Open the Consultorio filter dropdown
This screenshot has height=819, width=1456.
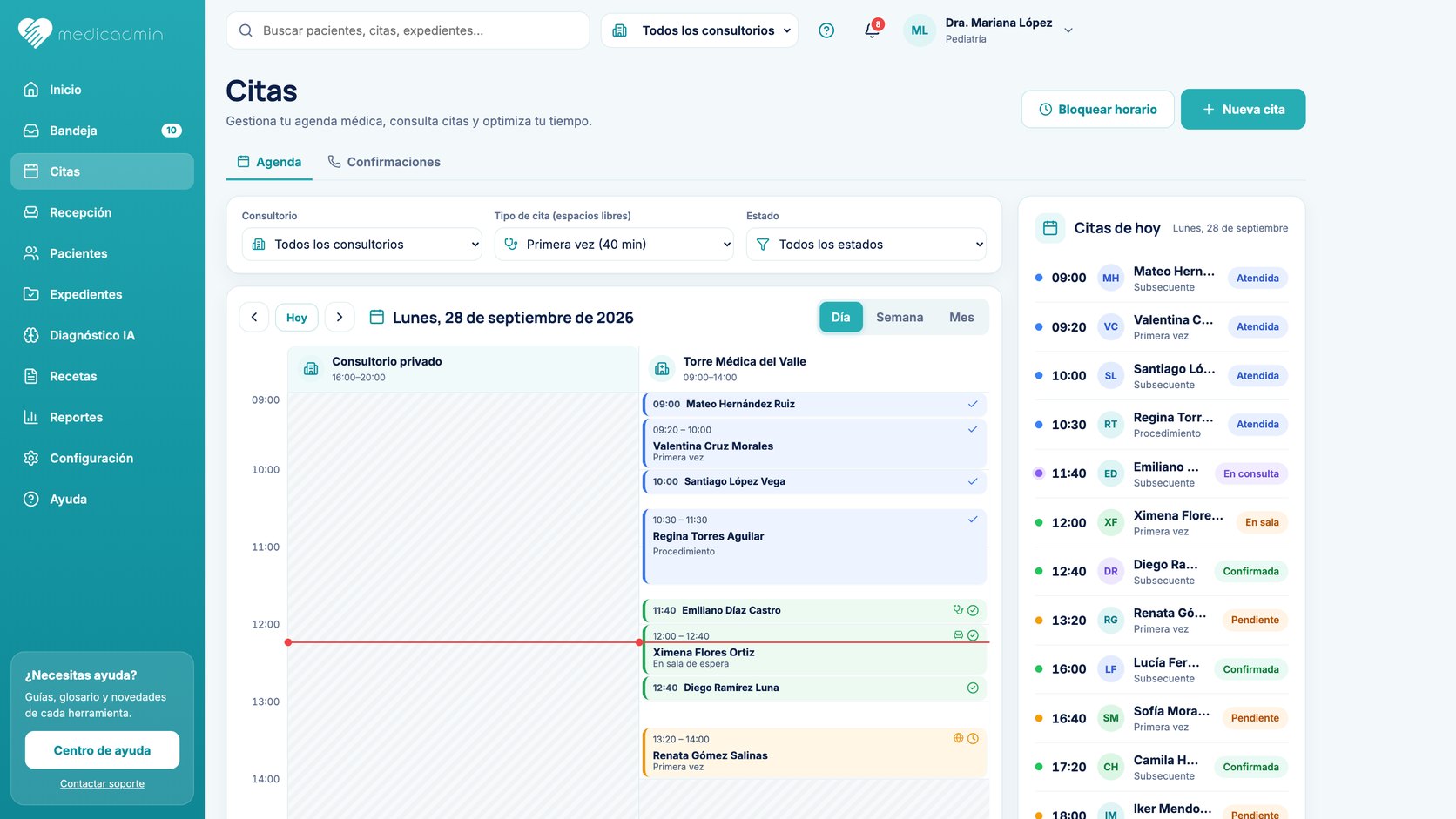361,245
